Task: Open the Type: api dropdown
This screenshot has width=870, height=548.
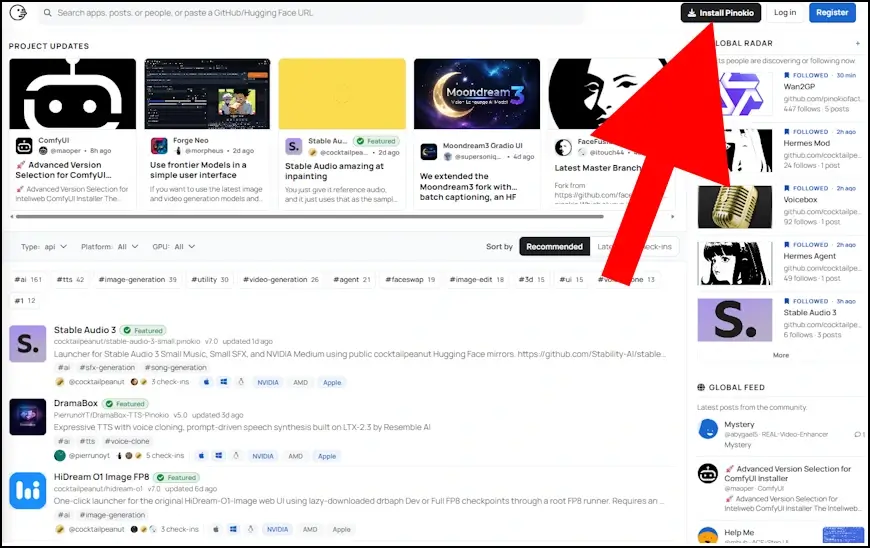Action: click(44, 247)
